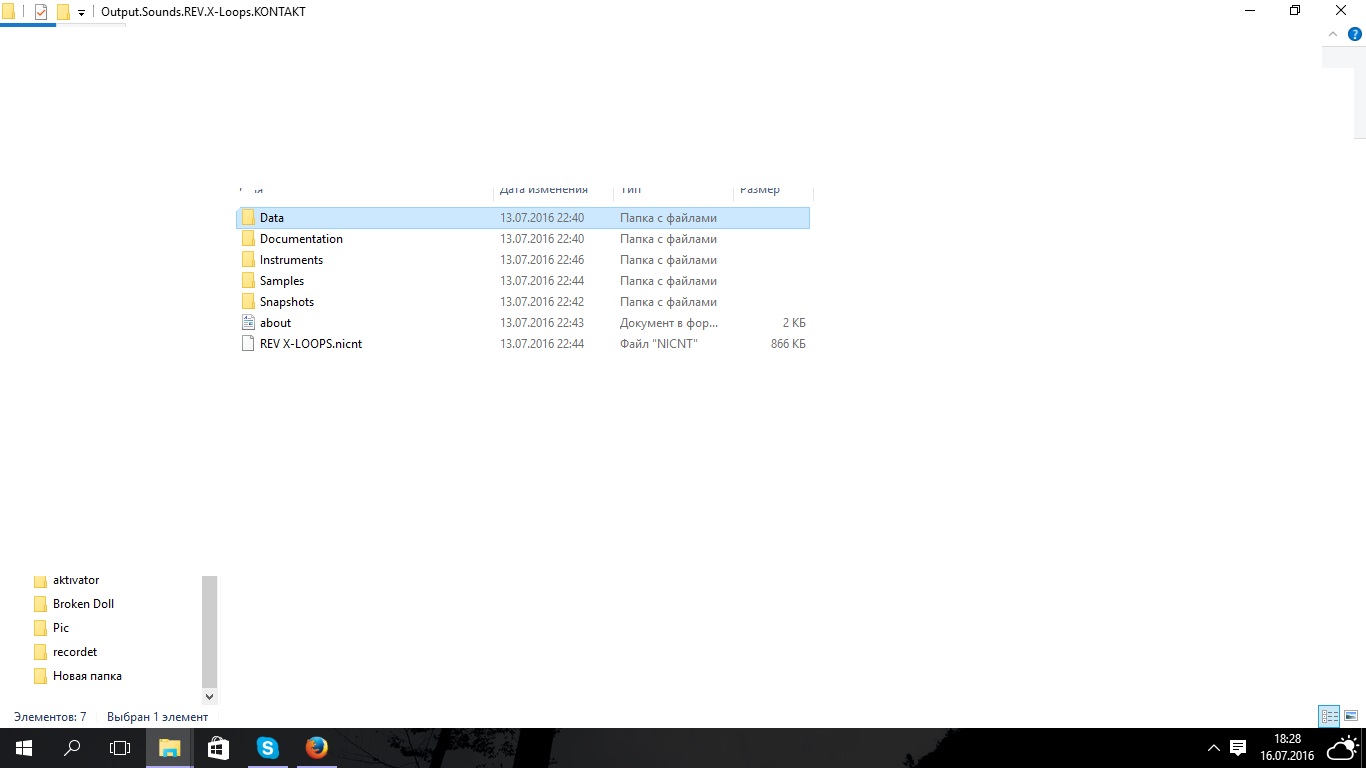Click the Broken Doll folder icon in sidebar
This screenshot has height=768, width=1366.
[40, 604]
